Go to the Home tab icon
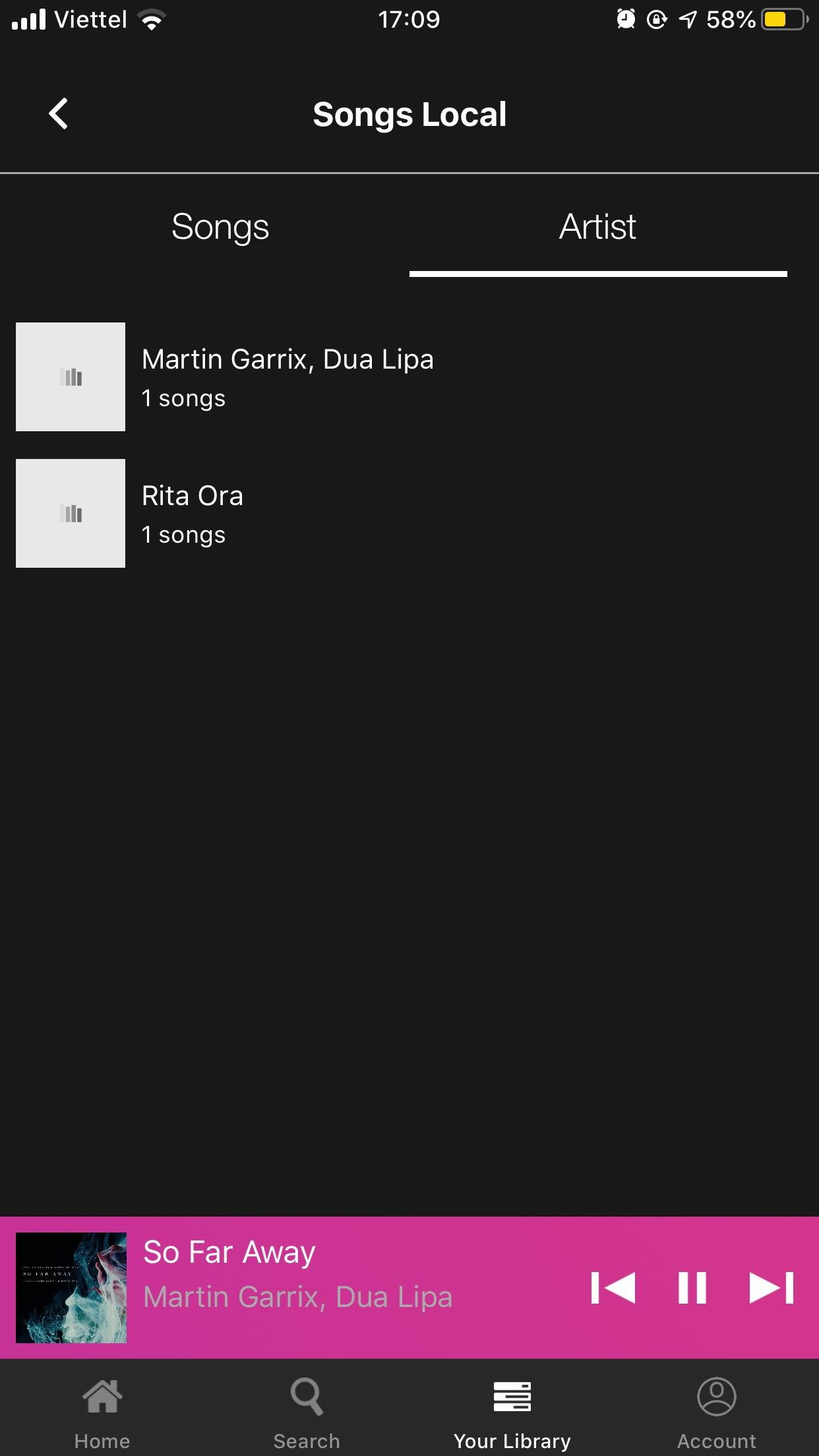The image size is (819, 1456). [x=102, y=1397]
